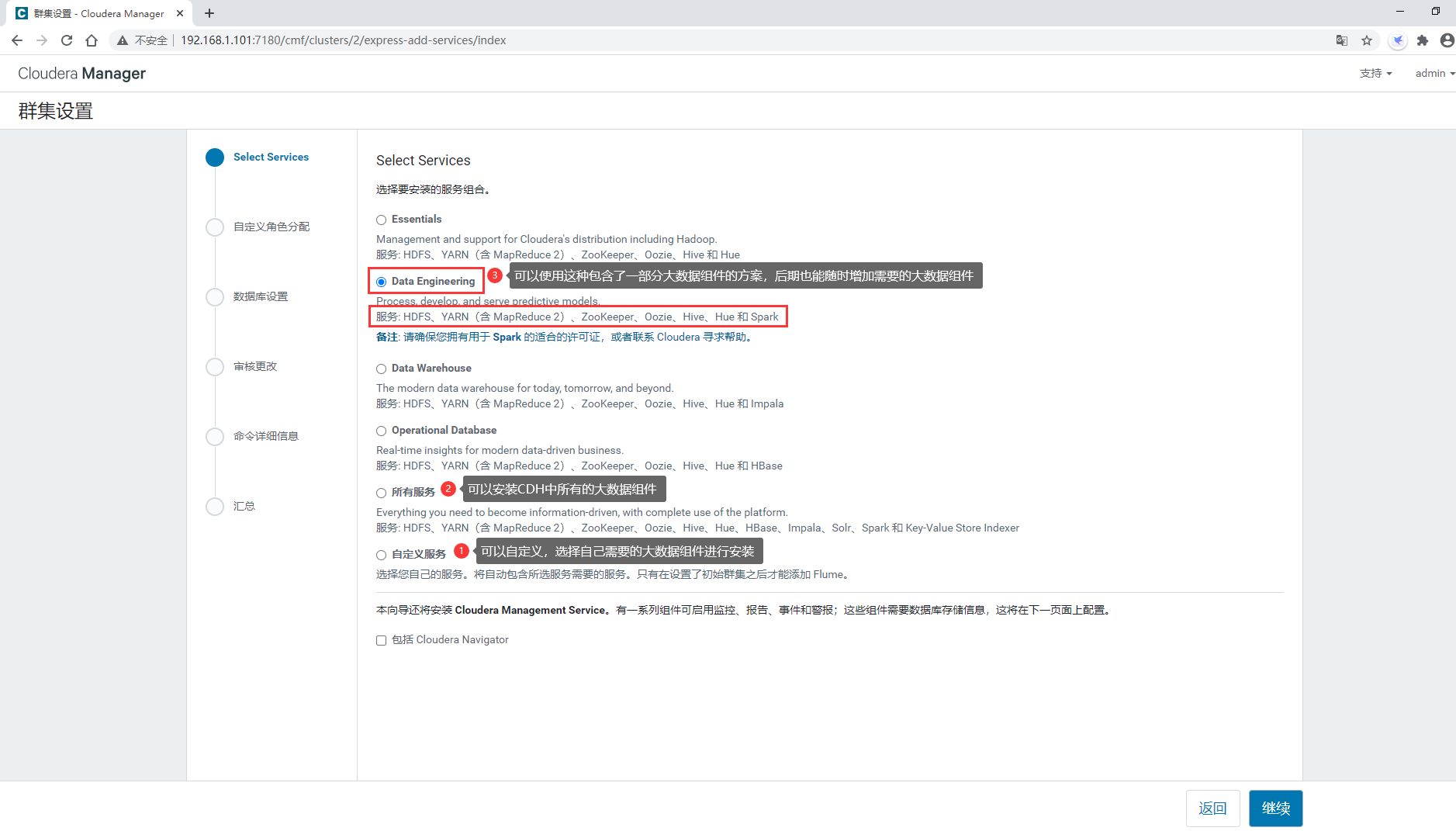This screenshot has height=831, width=1456.
Task: Click the Data Warehouse services list with Impala
Action: (x=579, y=403)
